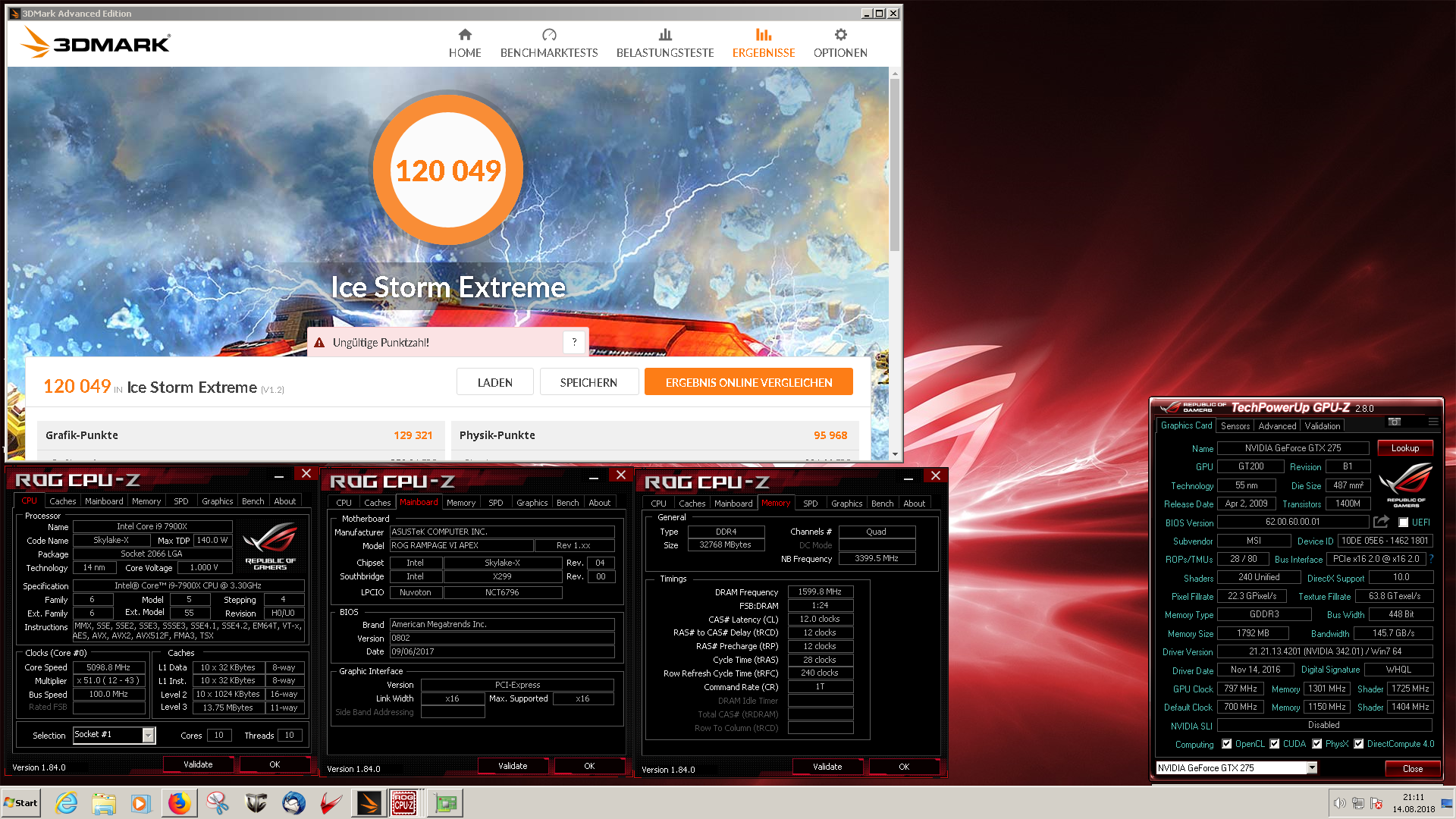Toggle the OpenCL checkbox in GPU-Z
This screenshot has width=1456, height=819.
pos(1226,744)
